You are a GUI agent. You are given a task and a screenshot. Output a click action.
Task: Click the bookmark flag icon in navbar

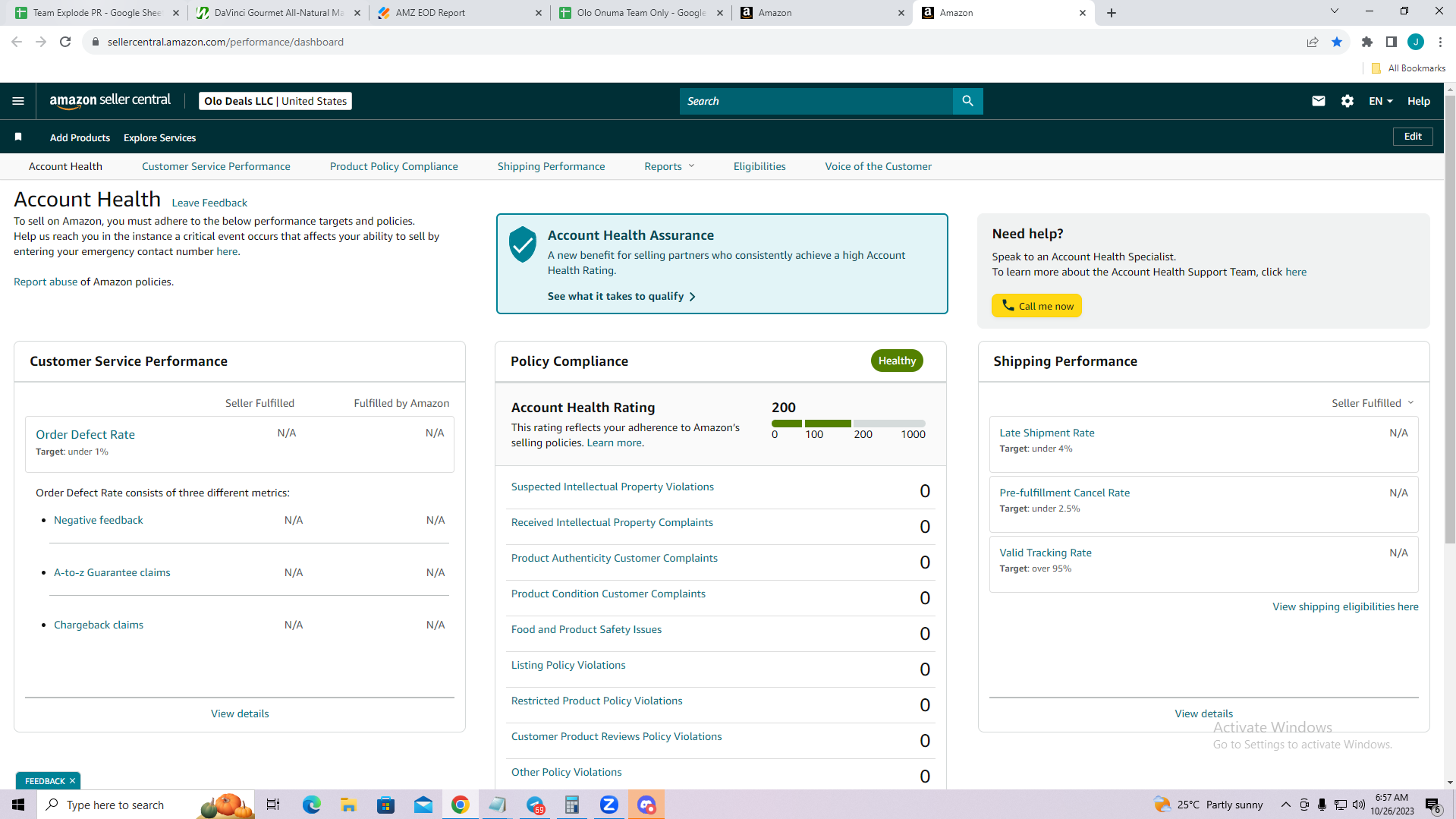pyautogui.click(x=18, y=137)
